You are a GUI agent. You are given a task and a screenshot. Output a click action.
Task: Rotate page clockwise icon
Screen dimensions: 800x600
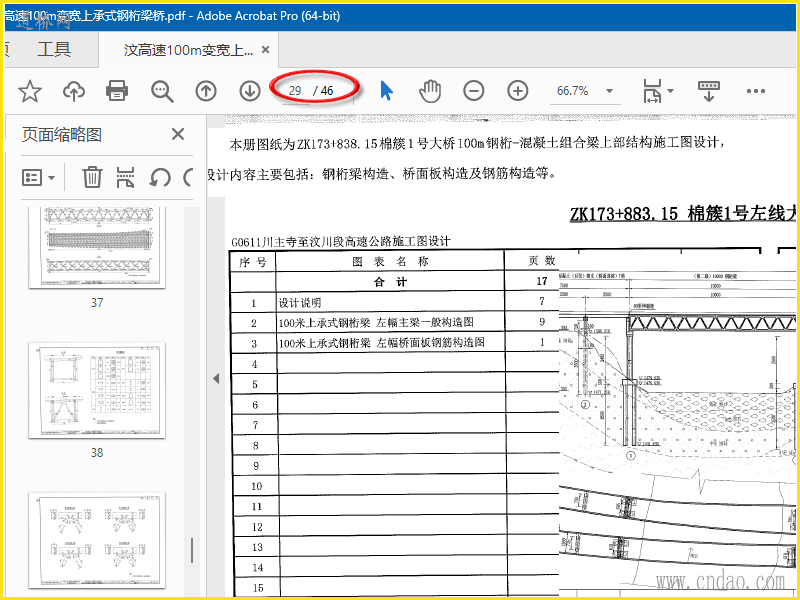click(188, 178)
